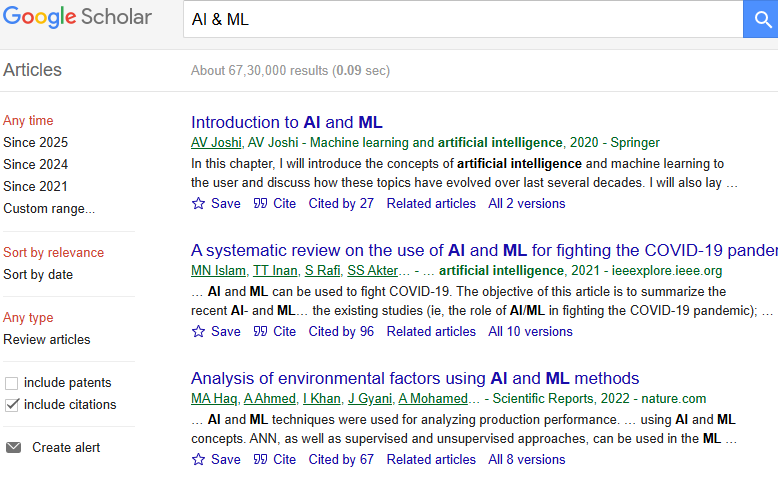The width and height of the screenshot is (778, 483).
Task: Open Related articles for the COVID-19 review
Action: pos(431,332)
